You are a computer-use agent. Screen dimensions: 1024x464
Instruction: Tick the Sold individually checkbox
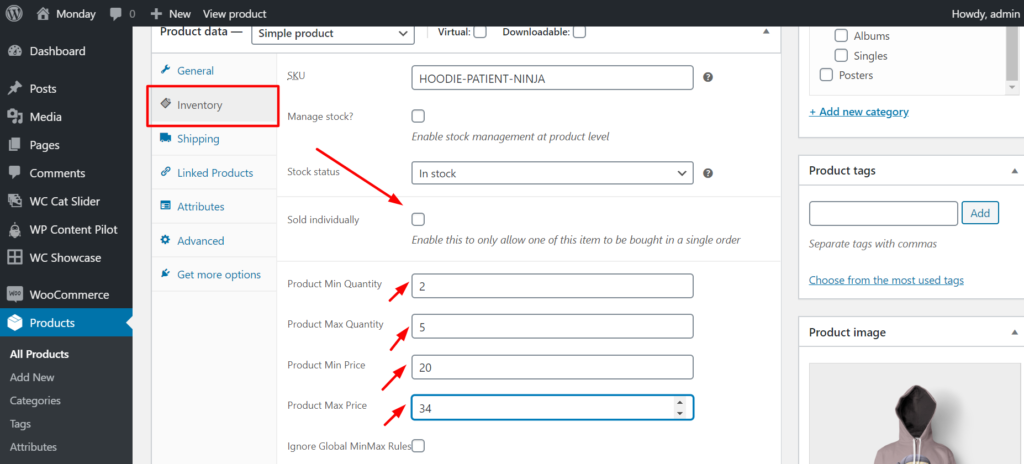418,219
